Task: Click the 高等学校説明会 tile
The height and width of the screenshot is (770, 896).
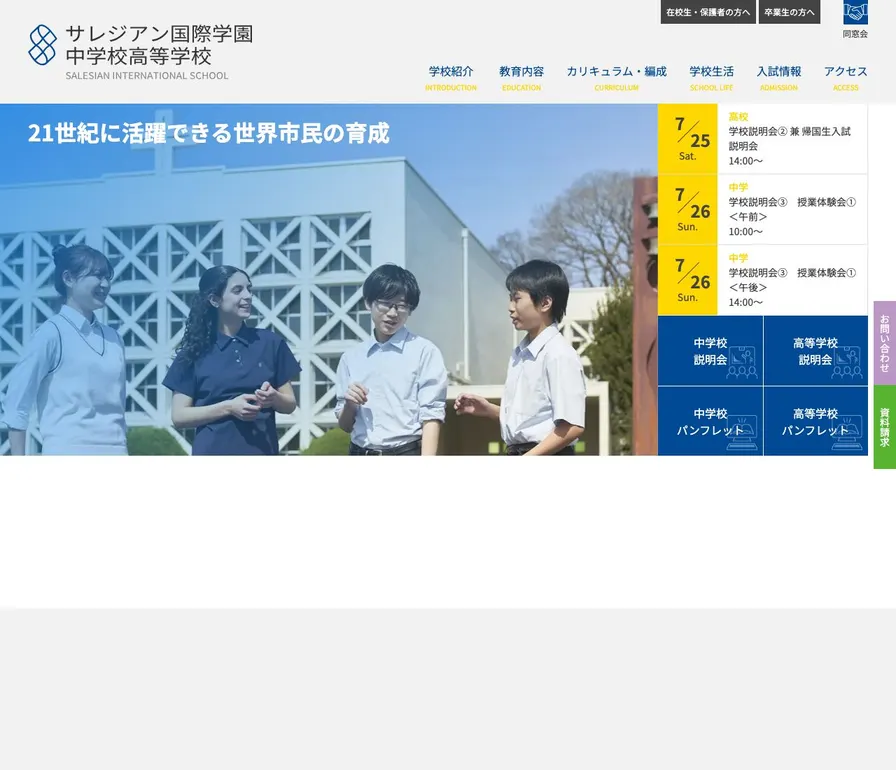Action: click(x=815, y=351)
